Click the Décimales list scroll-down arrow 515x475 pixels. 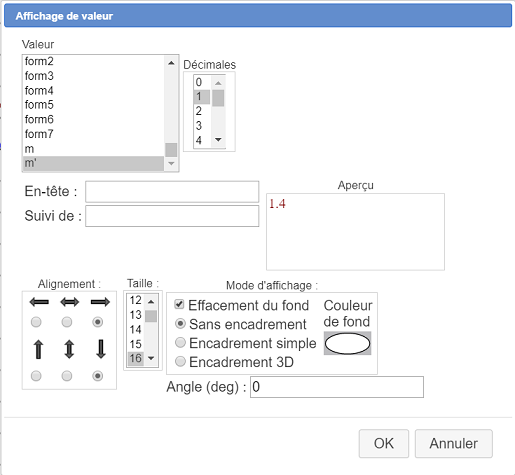[x=218, y=140]
